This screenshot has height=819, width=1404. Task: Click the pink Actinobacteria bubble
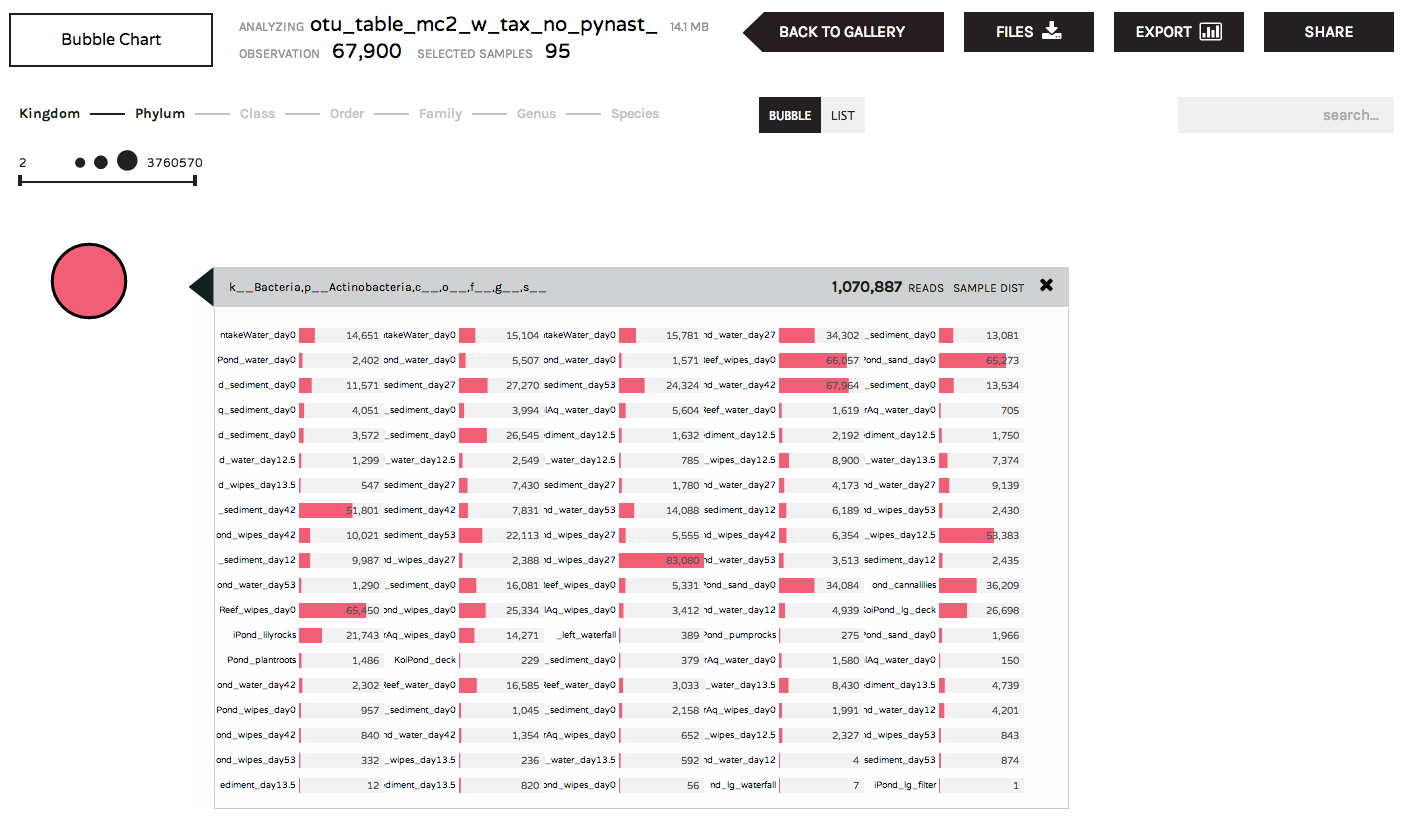(89, 283)
